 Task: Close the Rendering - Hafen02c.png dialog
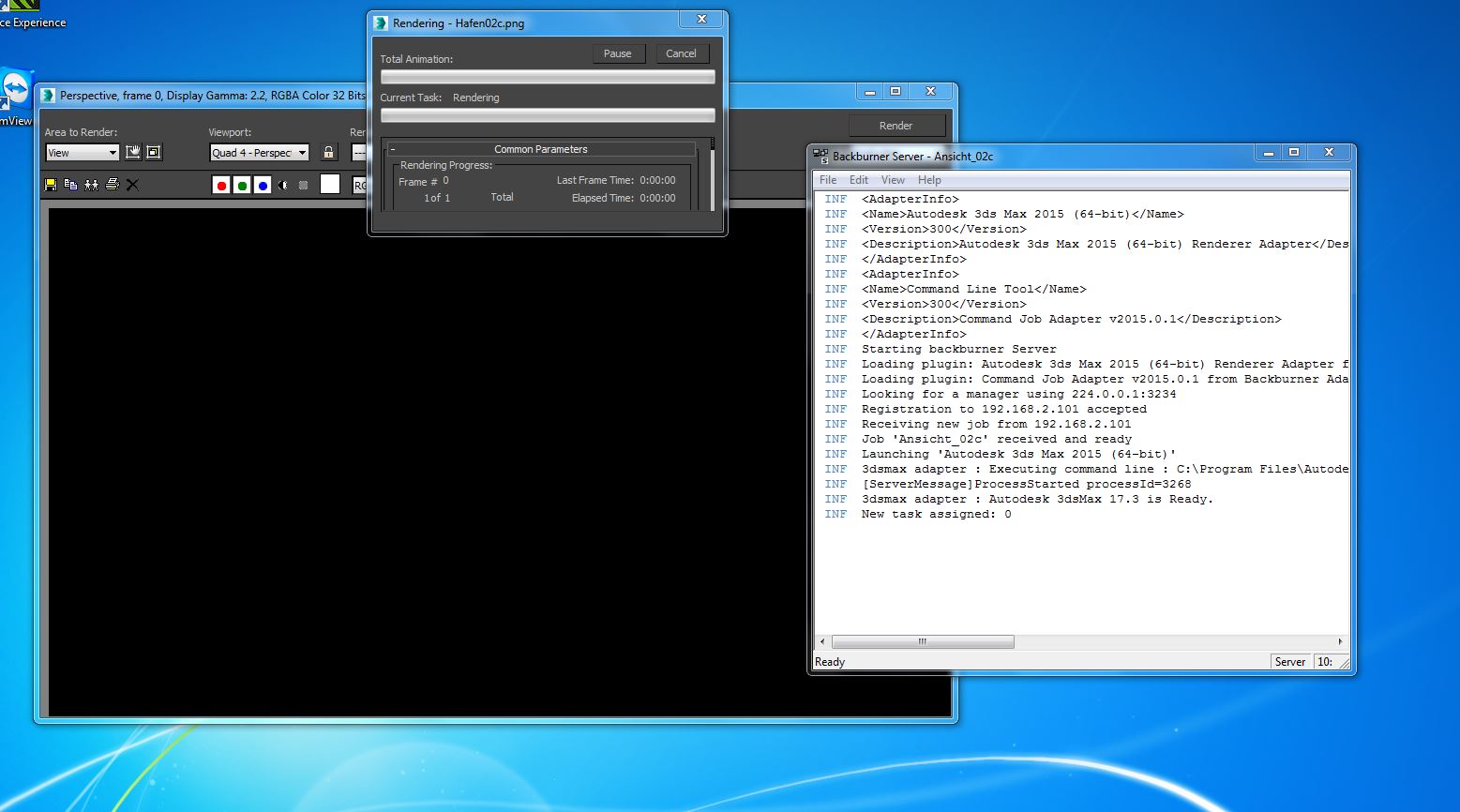click(x=701, y=20)
